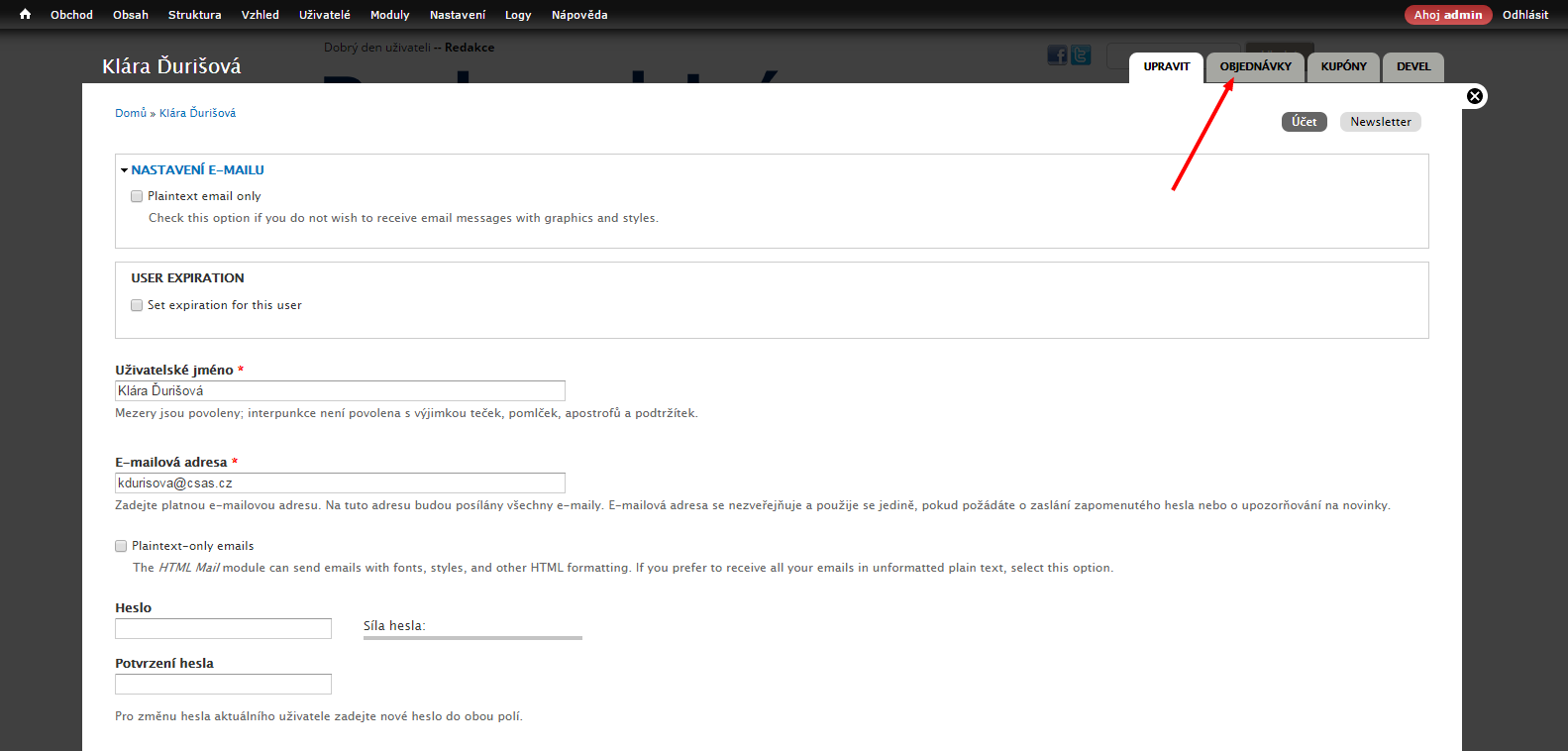
Task: Open the Nastavení menu item
Action: tap(458, 15)
